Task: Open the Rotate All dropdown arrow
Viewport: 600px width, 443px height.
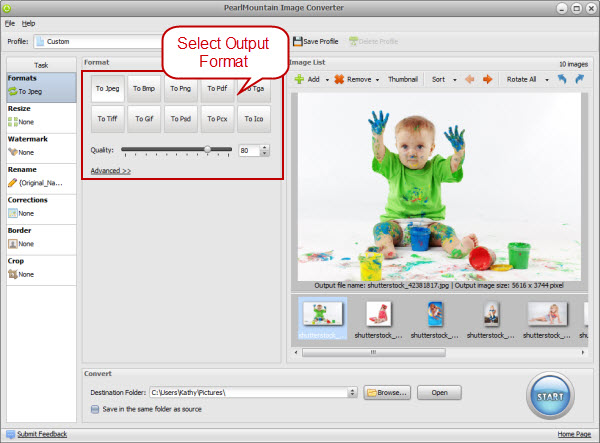Action: (x=547, y=80)
